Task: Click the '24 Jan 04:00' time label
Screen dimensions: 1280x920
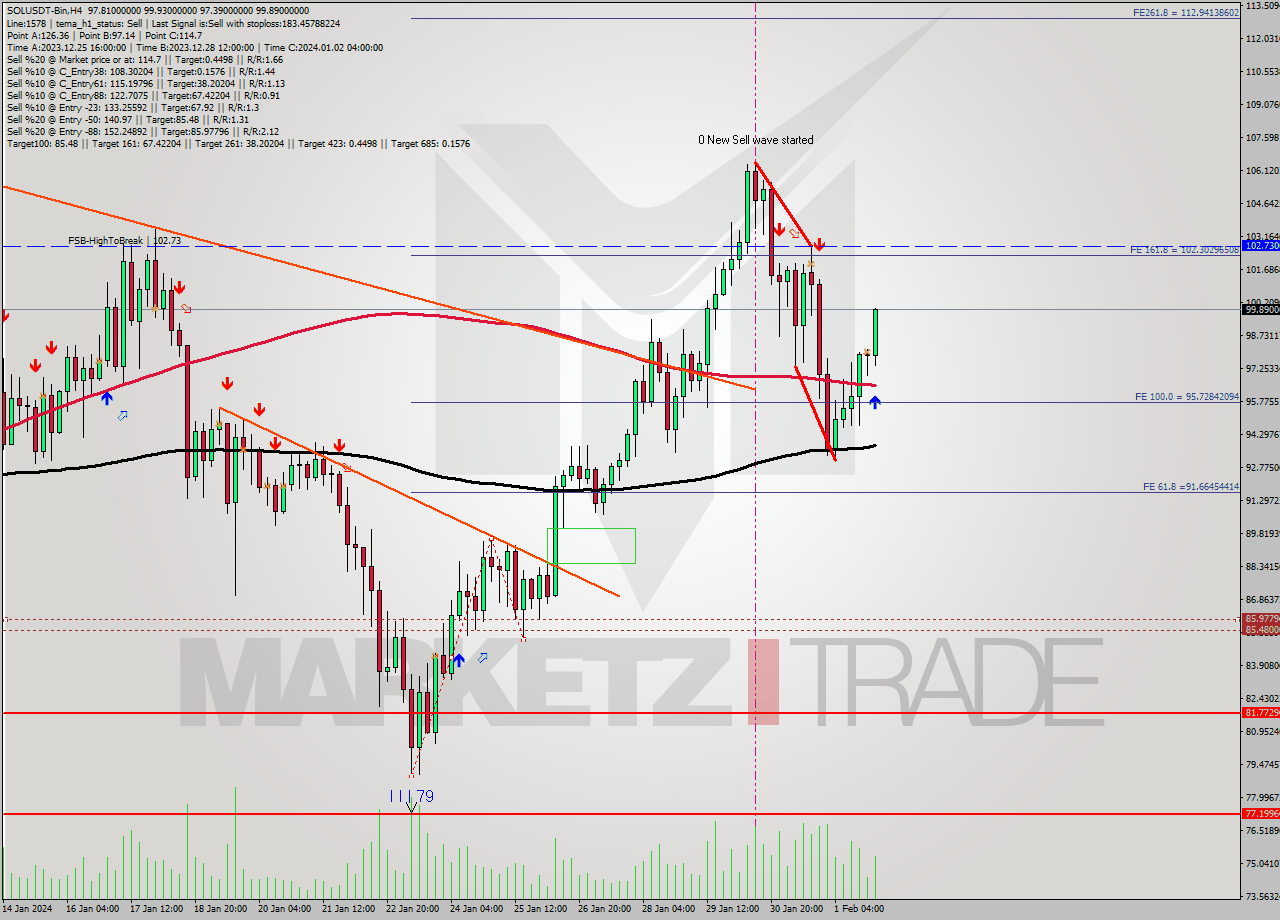Action: (x=477, y=909)
